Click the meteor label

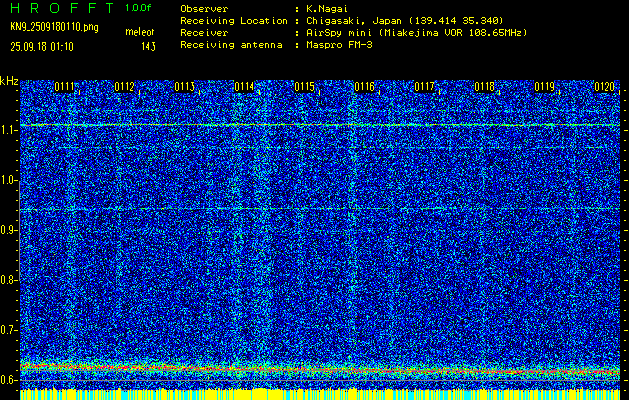click(140, 32)
